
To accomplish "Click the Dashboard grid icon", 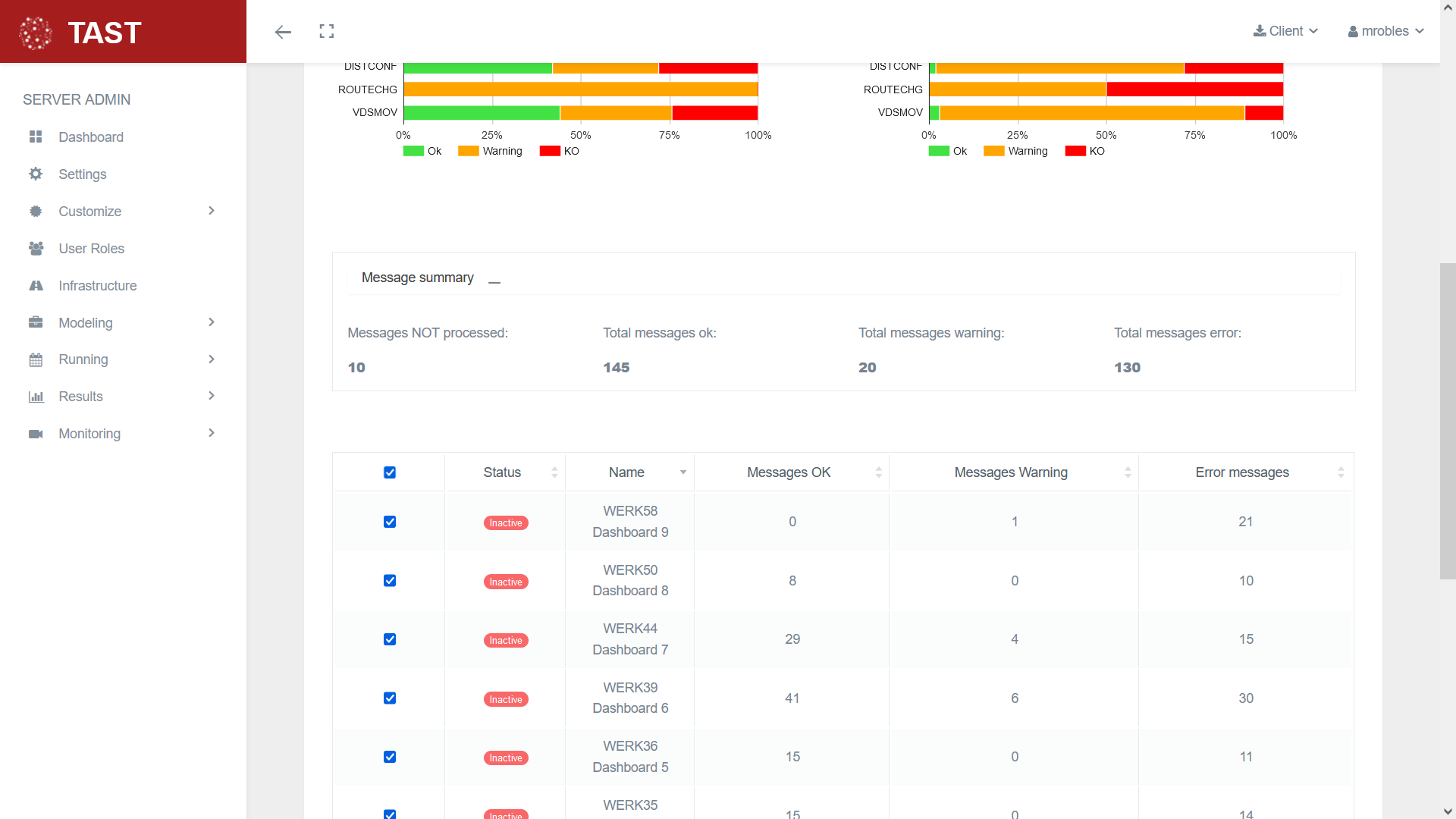I will pos(36,136).
